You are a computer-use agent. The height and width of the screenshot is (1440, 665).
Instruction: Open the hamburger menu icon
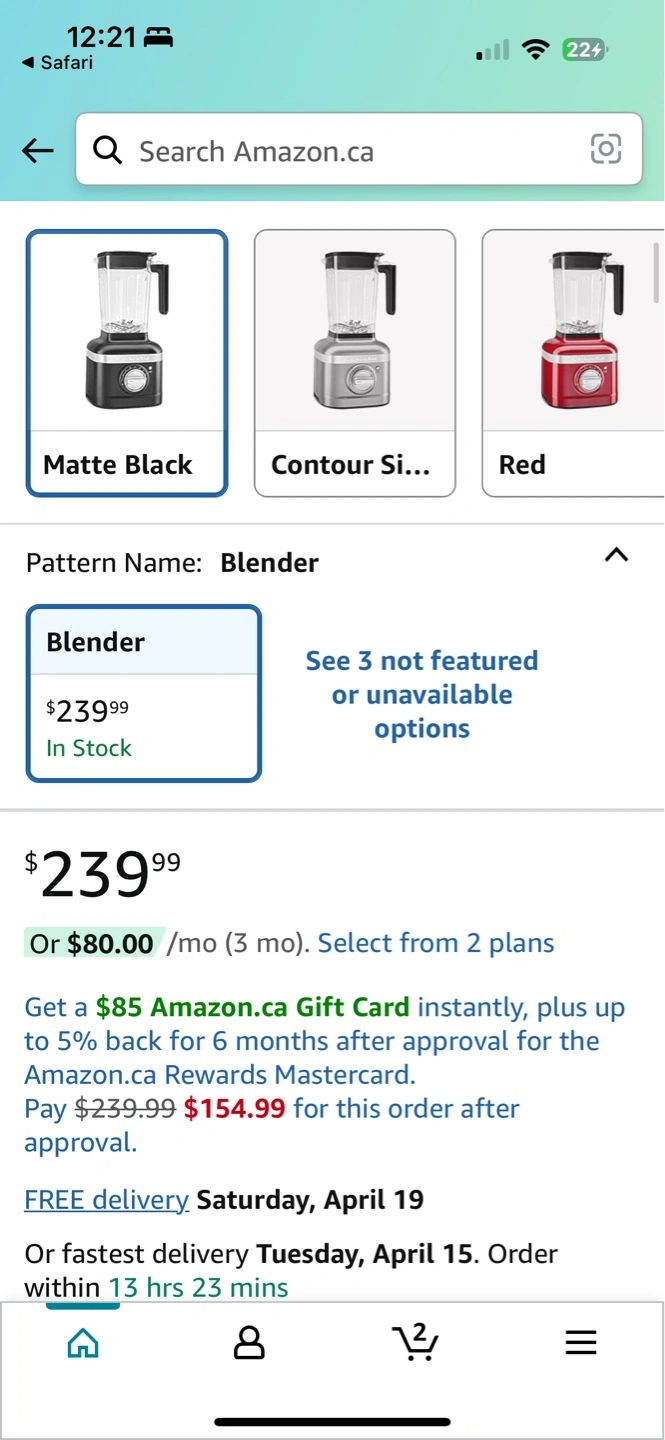click(x=581, y=1342)
